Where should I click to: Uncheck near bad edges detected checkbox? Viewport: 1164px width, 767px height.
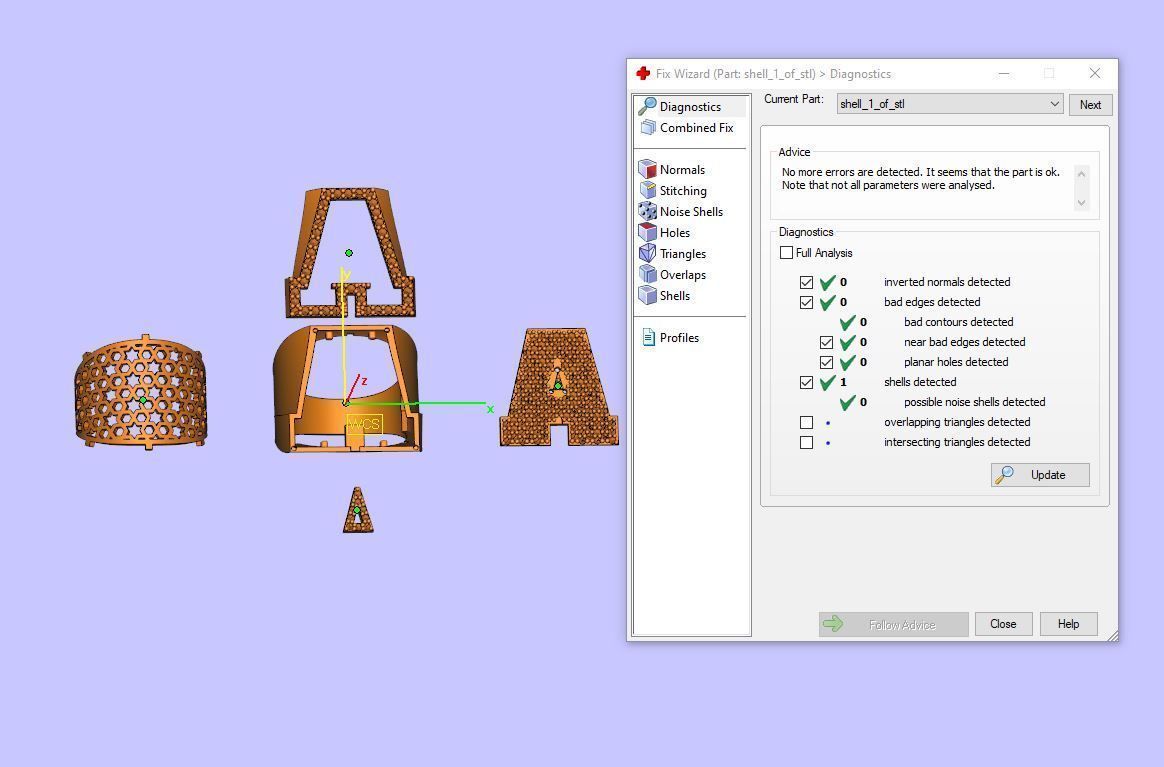[826, 342]
